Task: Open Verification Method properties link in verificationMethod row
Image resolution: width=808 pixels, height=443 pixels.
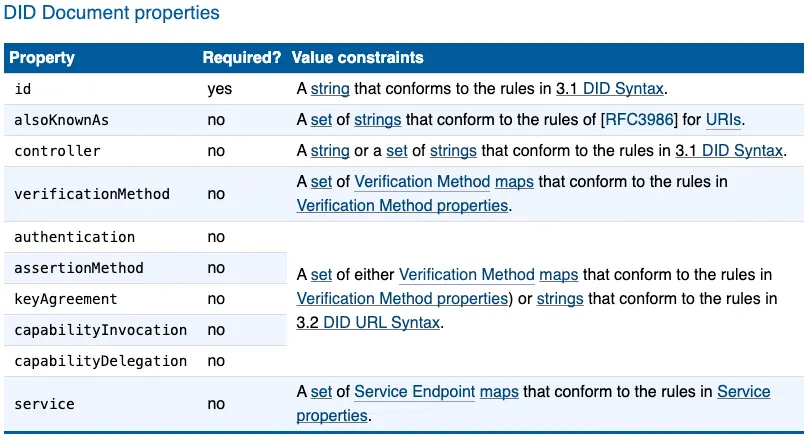Action: click(402, 206)
